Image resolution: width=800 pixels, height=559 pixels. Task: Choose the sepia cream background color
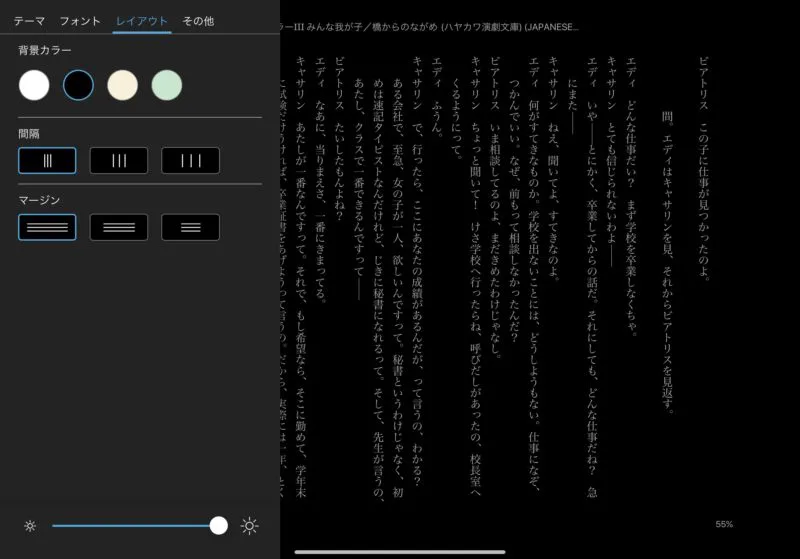click(x=122, y=85)
